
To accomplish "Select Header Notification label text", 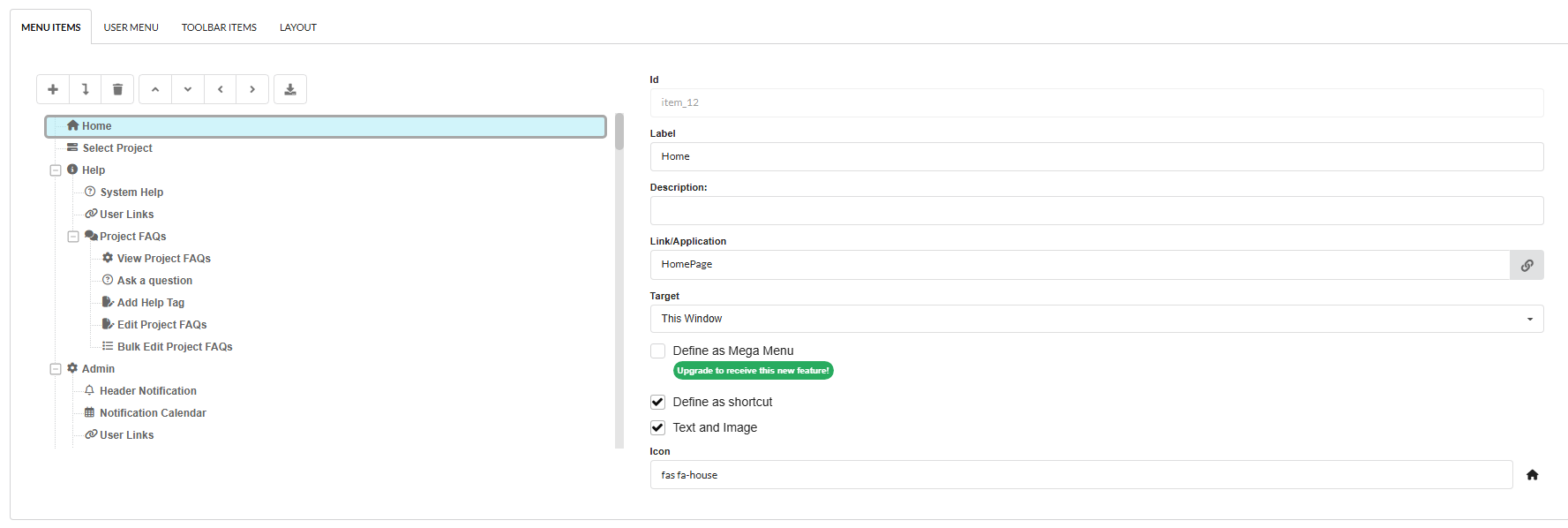I will pyautogui.click(x=148, y=391).
